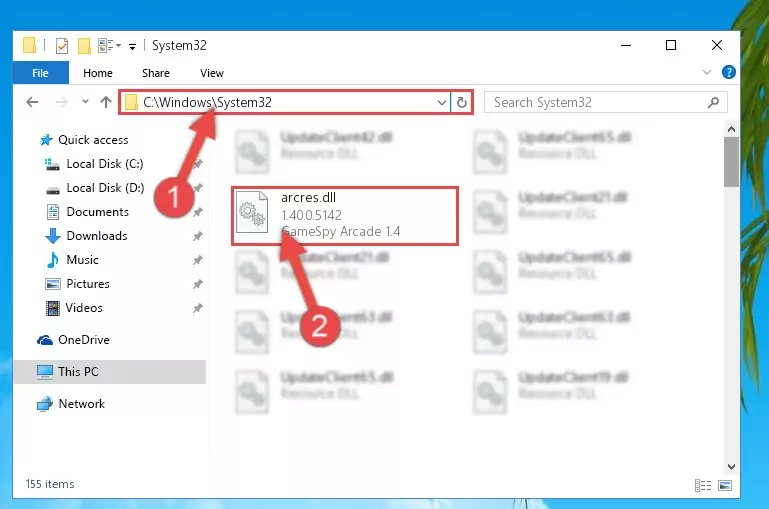Click the 155 items status text
This screenshot has width=769, height=509.
(50, 484)
